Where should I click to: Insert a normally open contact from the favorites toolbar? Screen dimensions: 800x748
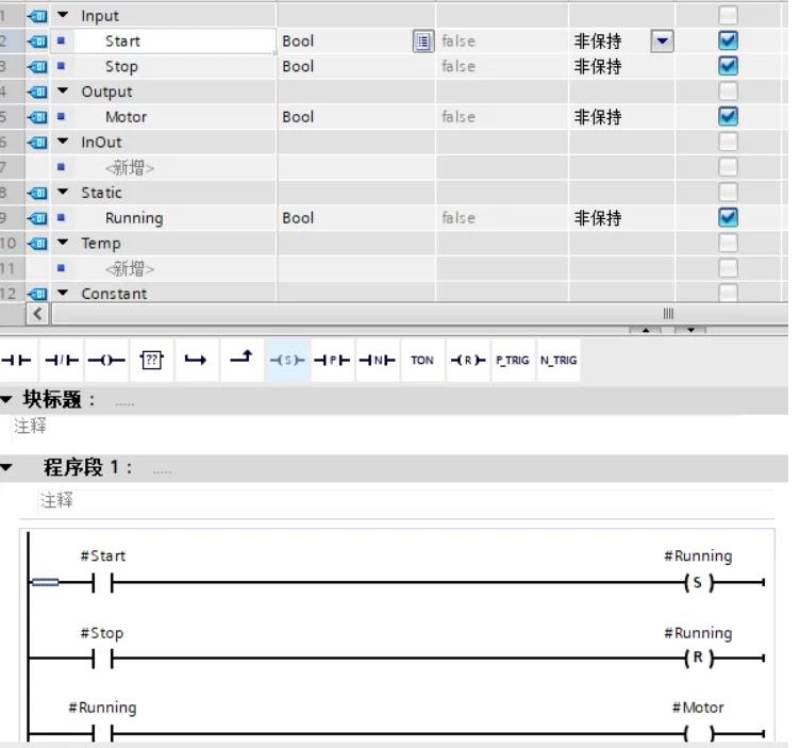(x=17, y=360)
